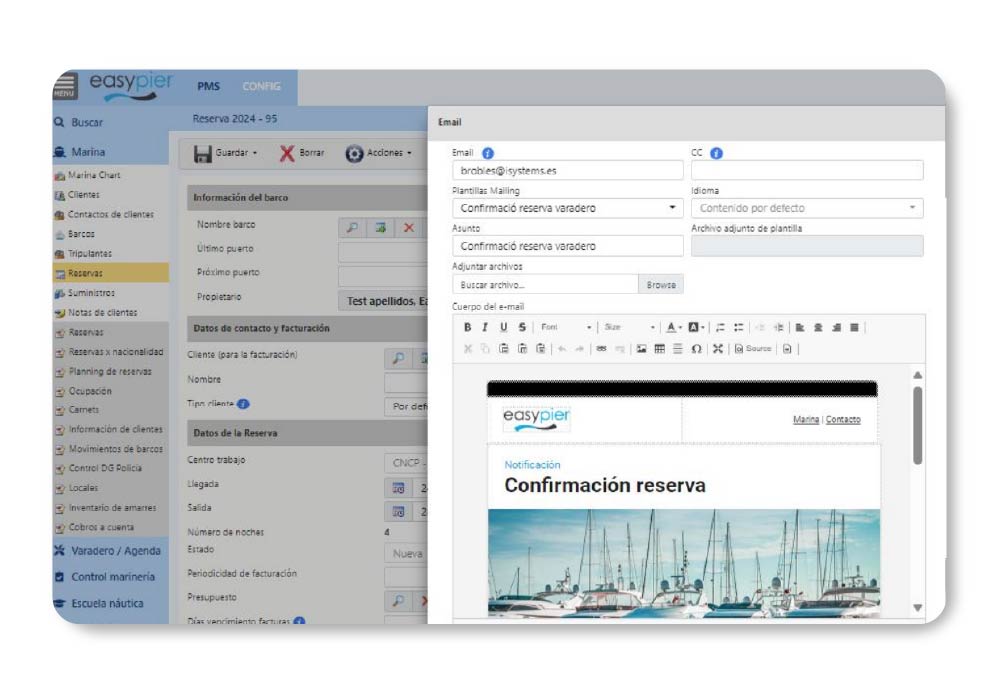
Task: Toggle Source view in the email editor
Action: point(751,348)
